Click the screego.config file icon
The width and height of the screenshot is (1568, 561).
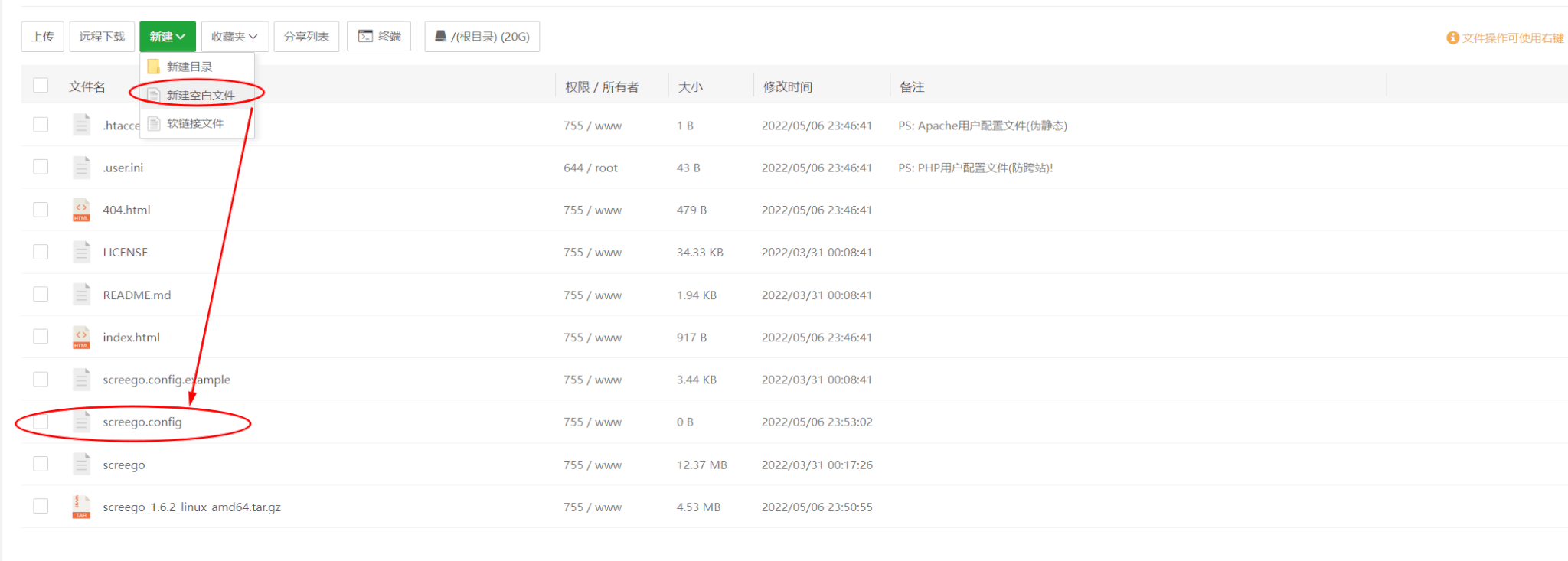point(81,422)
